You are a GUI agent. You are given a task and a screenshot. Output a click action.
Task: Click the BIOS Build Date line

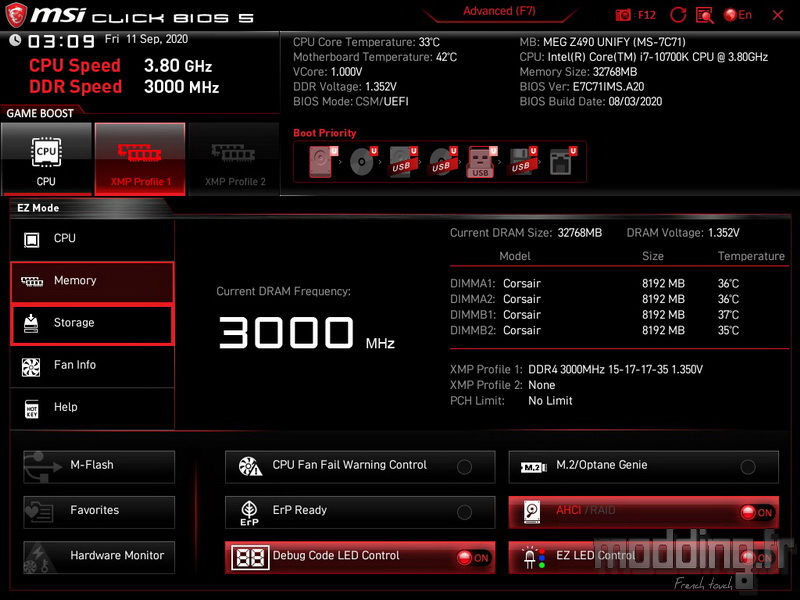pos(591,102)
